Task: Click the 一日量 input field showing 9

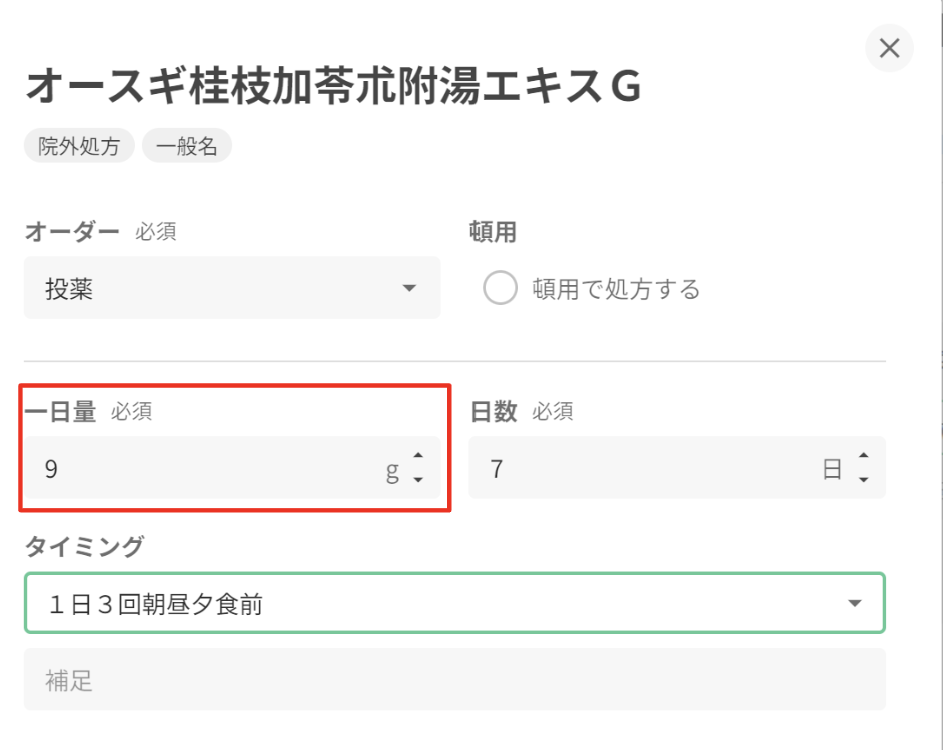Action: (200, 469)
